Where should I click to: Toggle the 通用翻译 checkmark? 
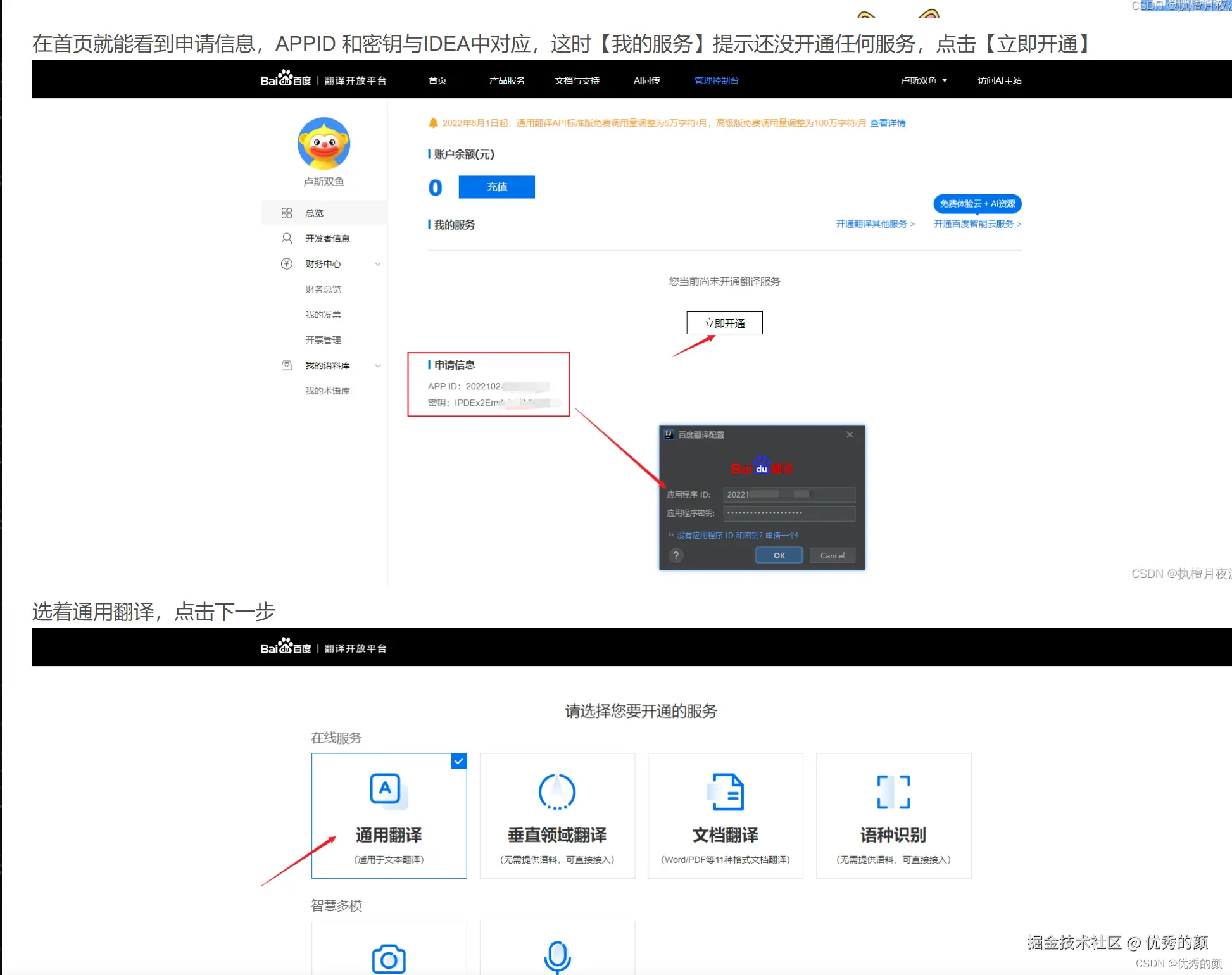(x=459, y=761)
